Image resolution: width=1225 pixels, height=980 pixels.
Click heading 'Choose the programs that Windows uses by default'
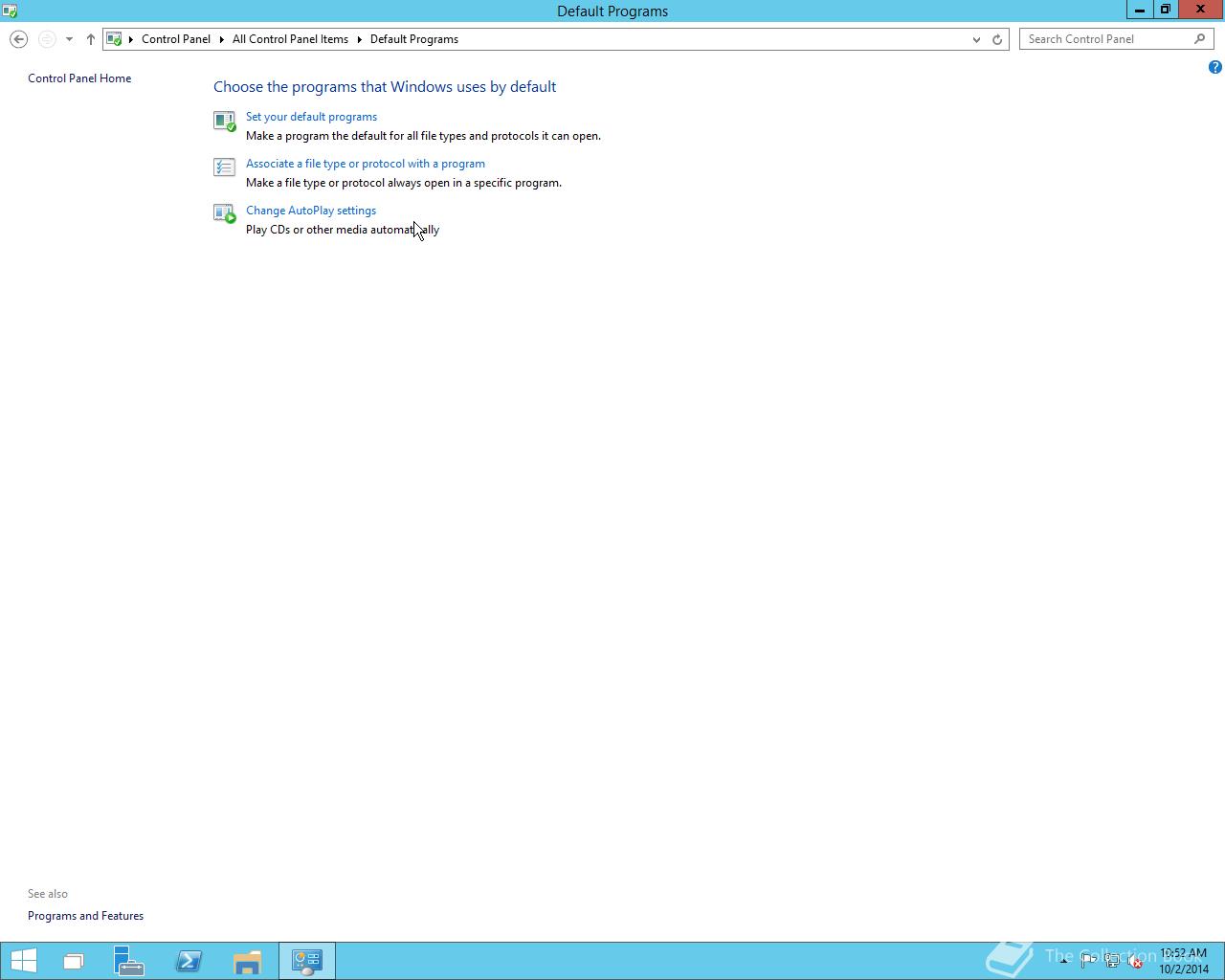pyautogui.click(x=385, y=87)
